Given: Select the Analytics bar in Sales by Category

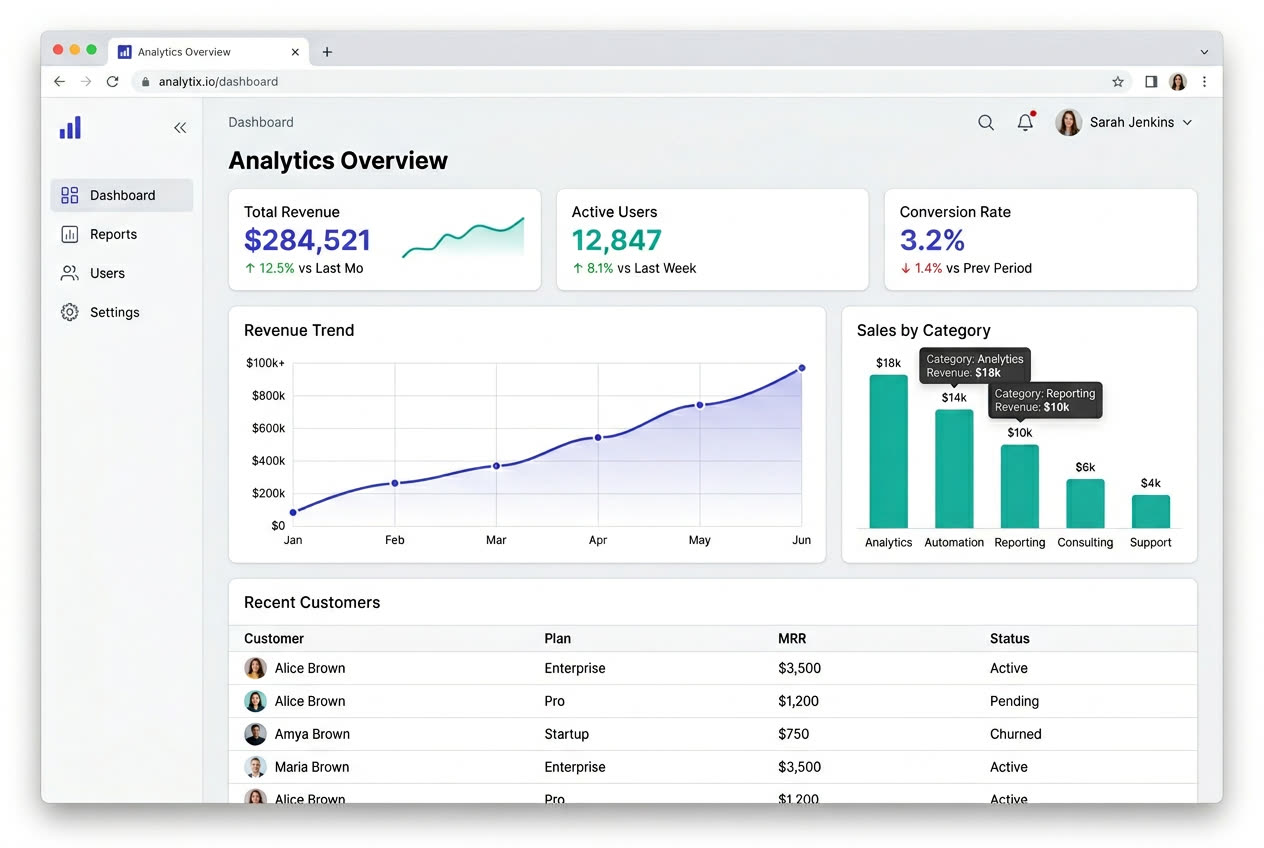Looking at the screenshot, I should point(888,450).
